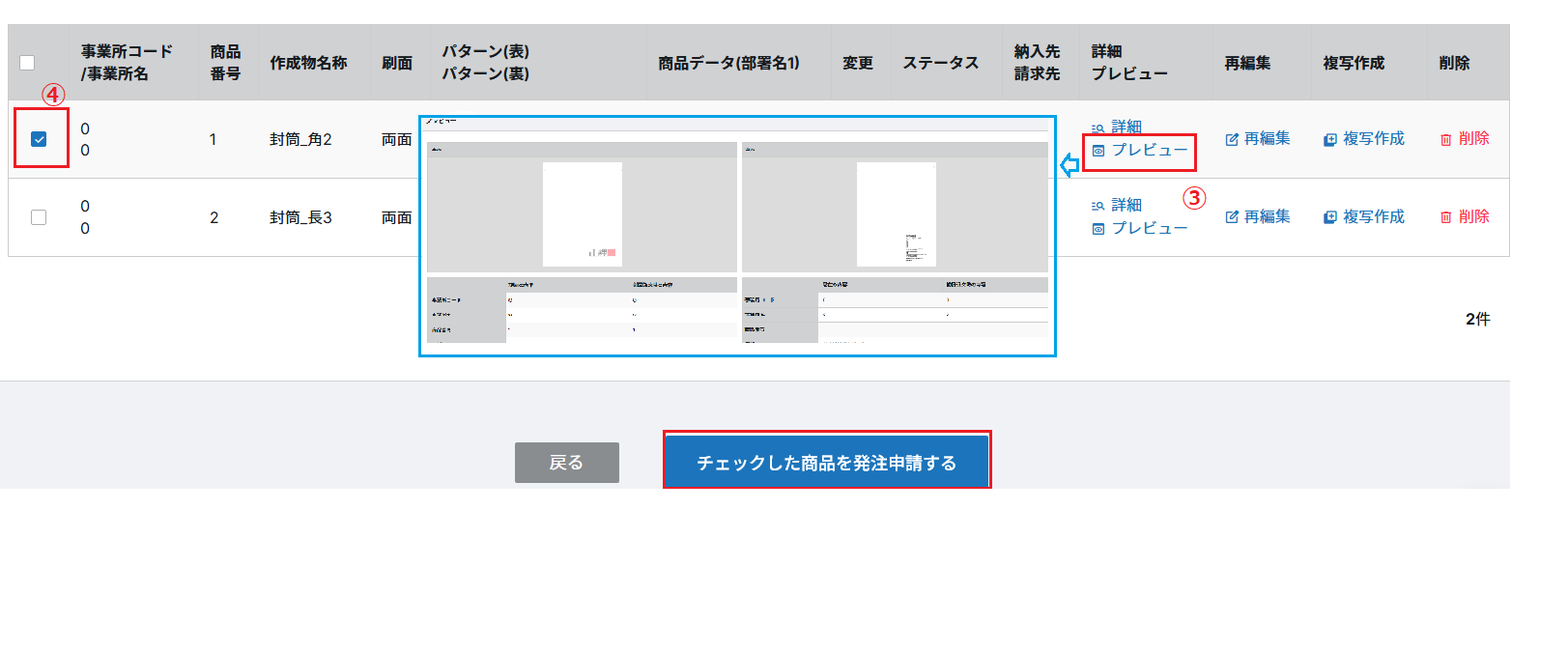Click the 作成物名称 column header
This screenshot has height=652, width=1568.
pos(308,63)
